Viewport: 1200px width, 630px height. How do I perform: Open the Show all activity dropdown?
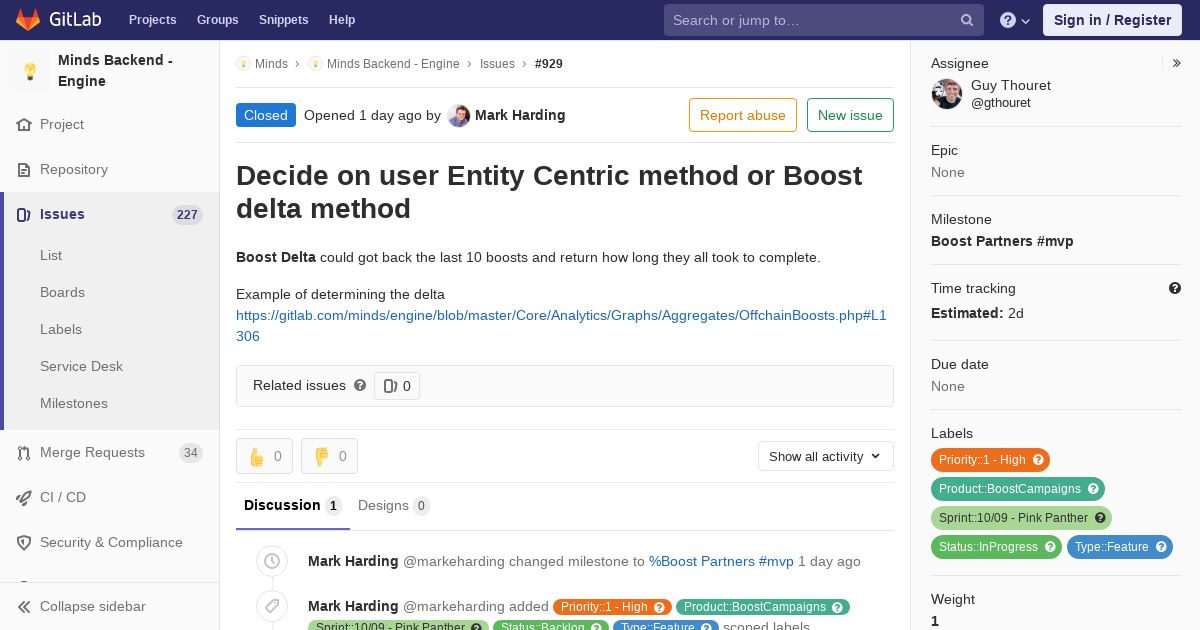(825, 456)
